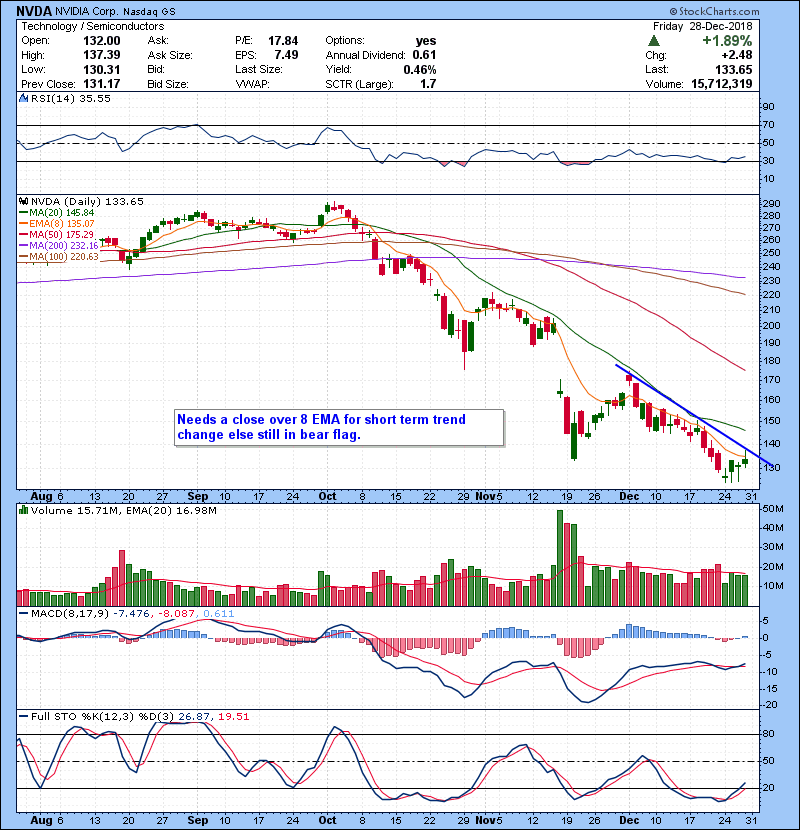Click the tallest green volume bar near Nov 19
The image size is (800, 830).
pyautogui.click(x=560, y=558)
